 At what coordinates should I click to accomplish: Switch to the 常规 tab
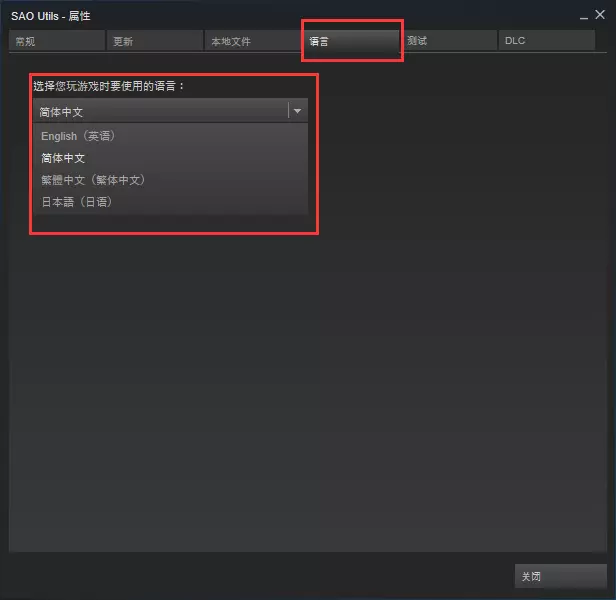point(57,40)
